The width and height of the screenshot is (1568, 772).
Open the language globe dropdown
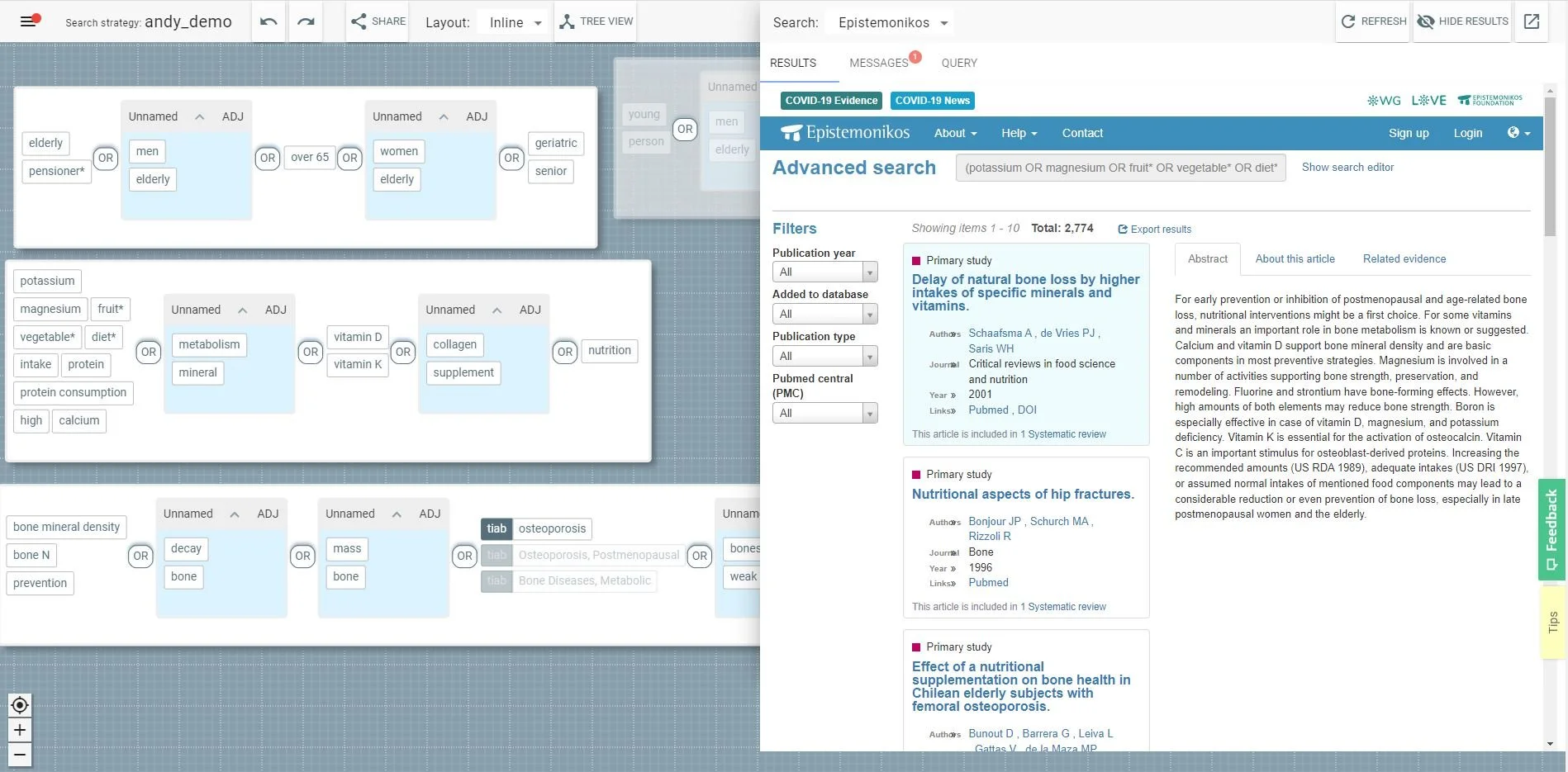click(1518, 133)
